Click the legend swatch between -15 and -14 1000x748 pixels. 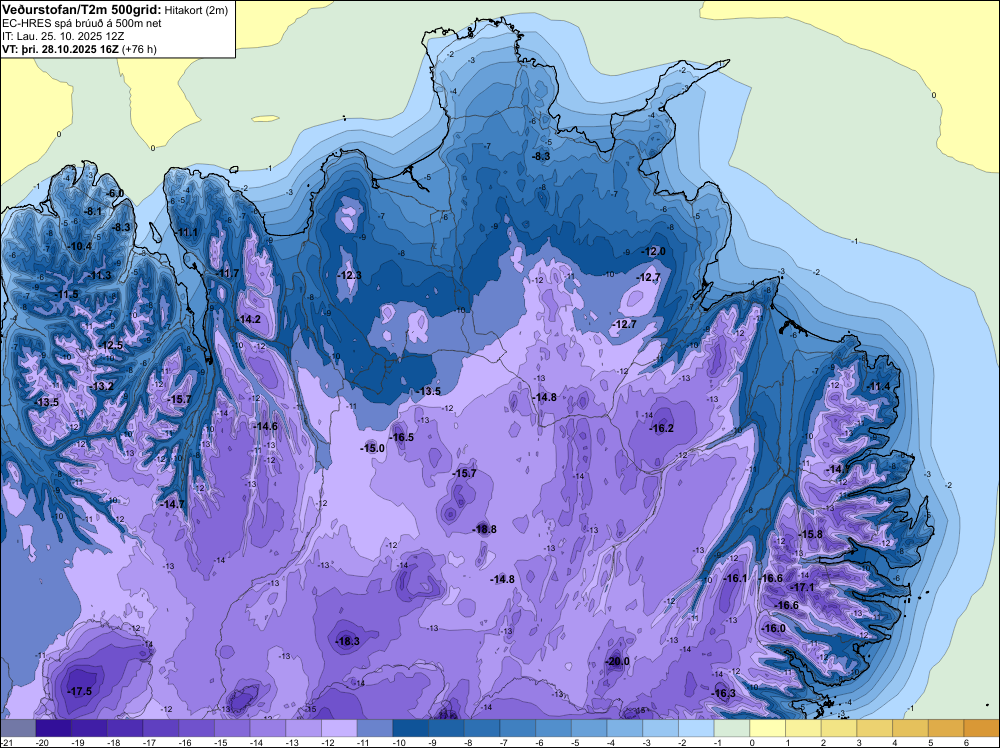tap(232, 728)
